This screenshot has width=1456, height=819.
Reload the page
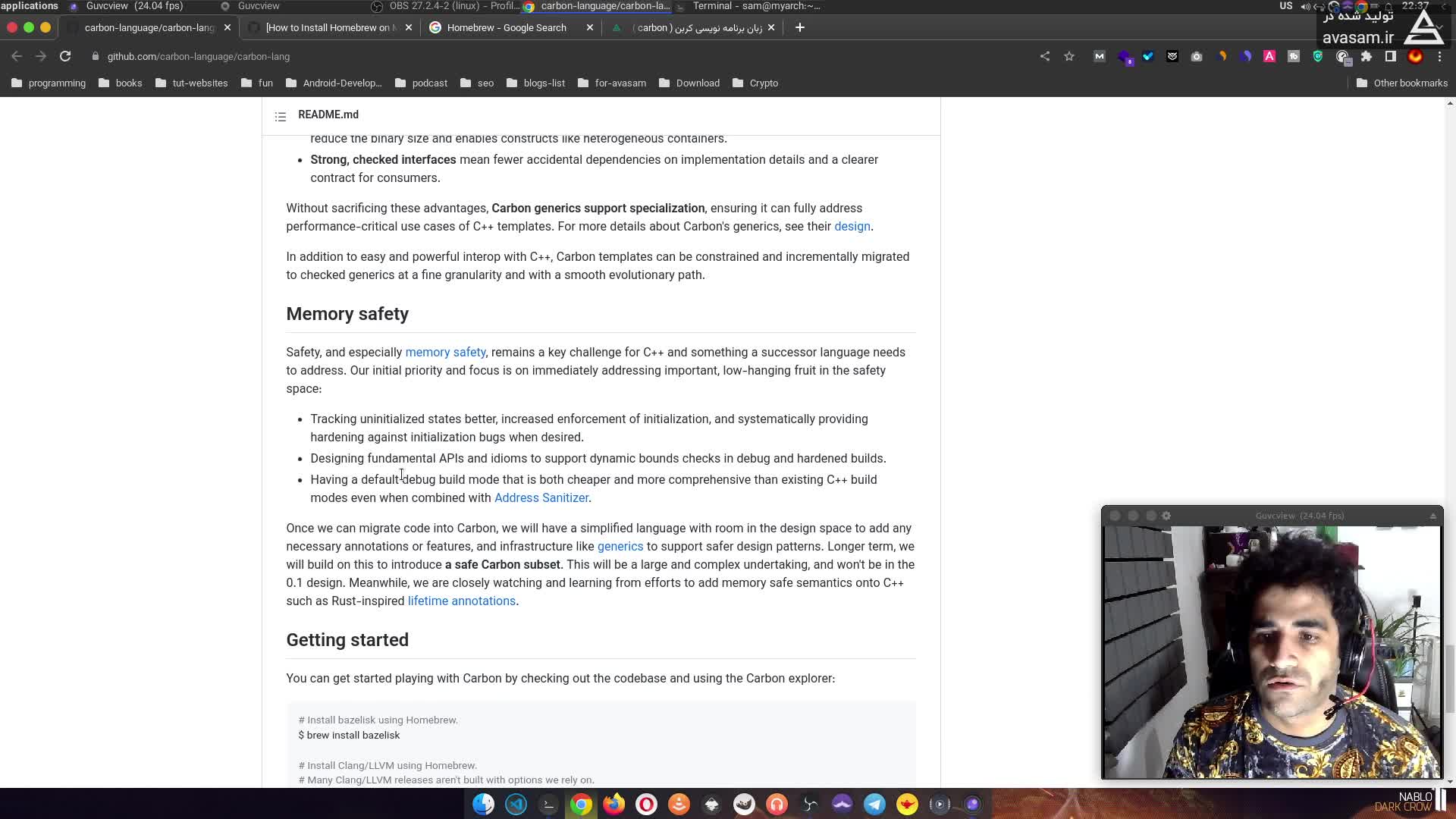(65, 56)
